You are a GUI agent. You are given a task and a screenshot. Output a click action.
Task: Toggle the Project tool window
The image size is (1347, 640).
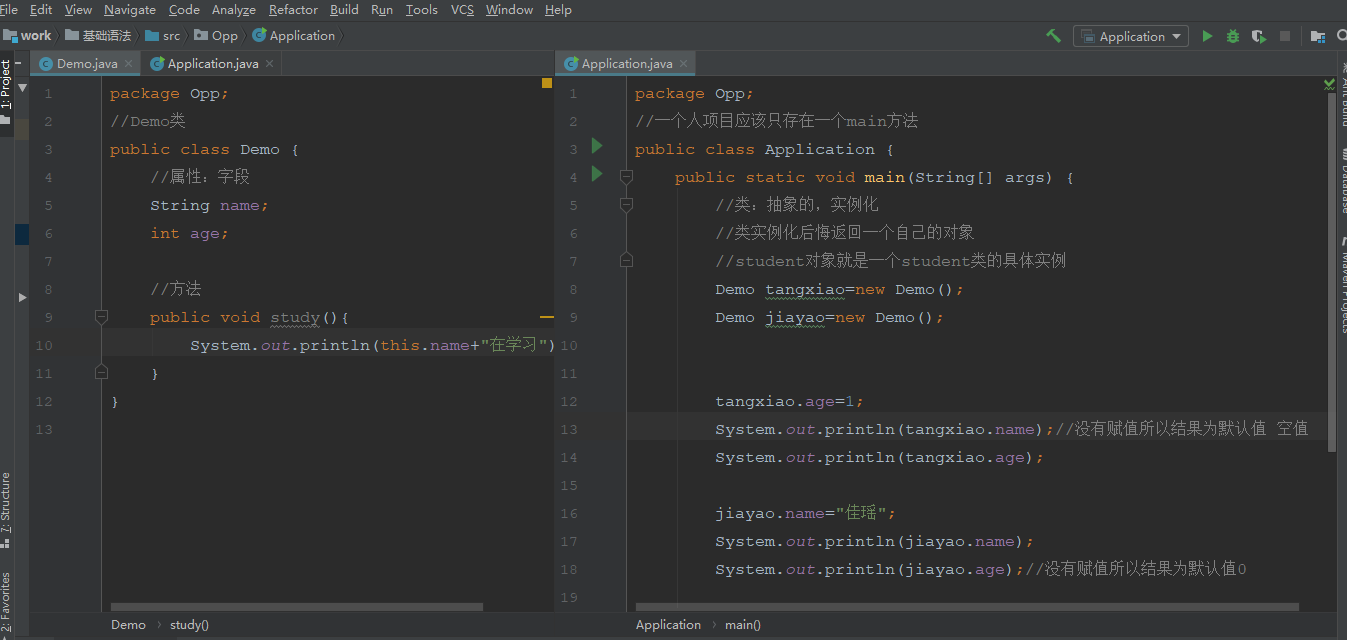click(x=6, y=86)
